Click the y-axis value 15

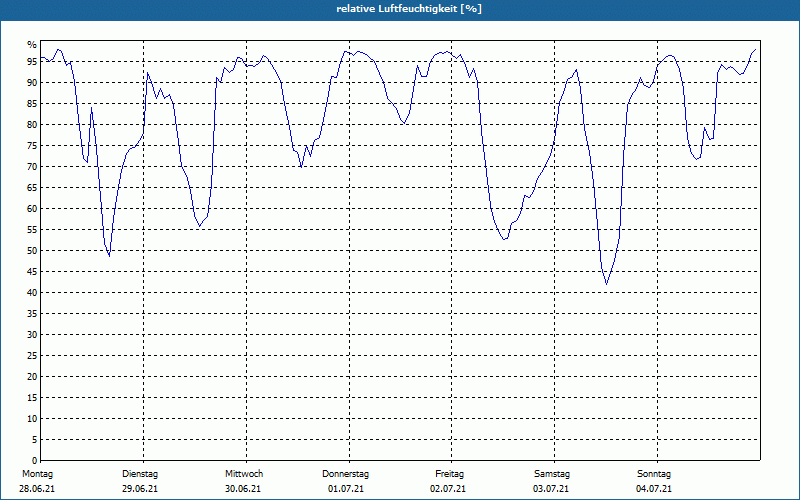click(x=32, y=397)
